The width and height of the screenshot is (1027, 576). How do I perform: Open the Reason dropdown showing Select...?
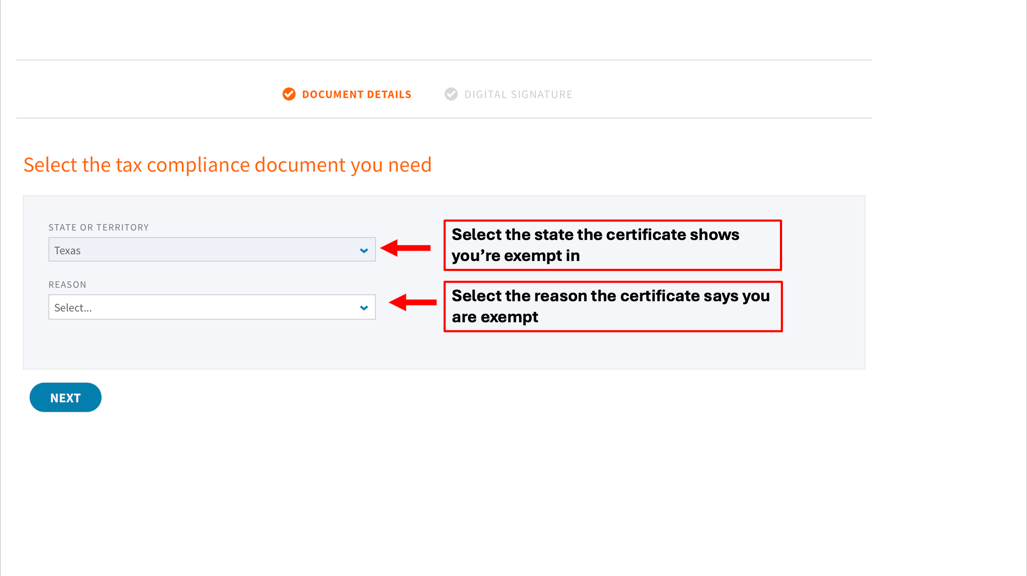click(212, 307)
